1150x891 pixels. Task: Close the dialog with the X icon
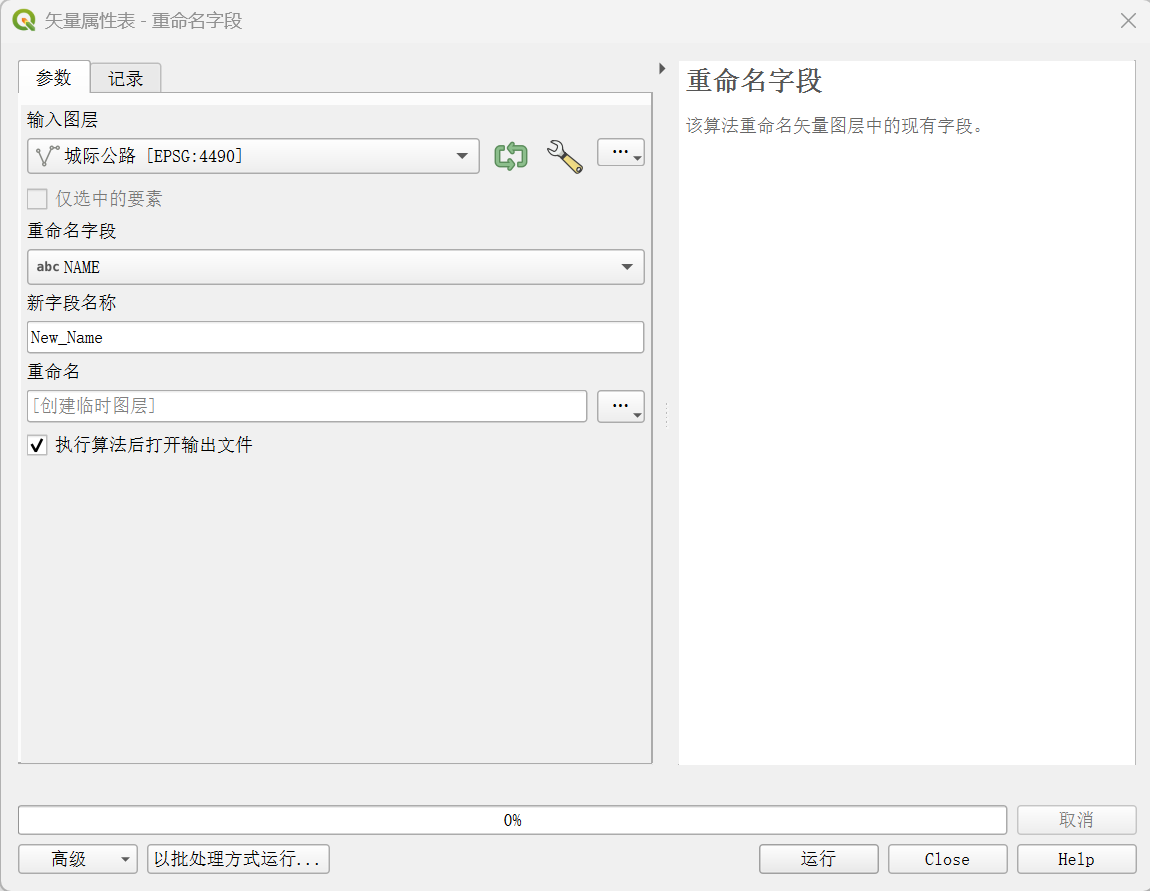1128,20
